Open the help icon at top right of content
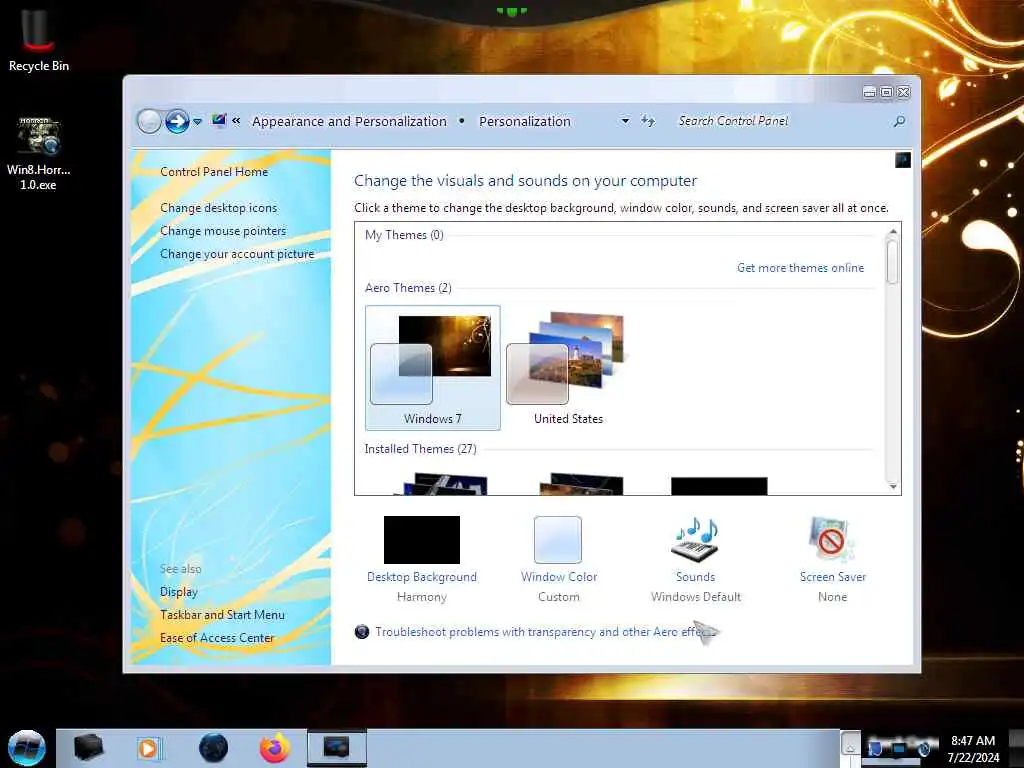Screen dimensions: 1024x768 point(903,160)
